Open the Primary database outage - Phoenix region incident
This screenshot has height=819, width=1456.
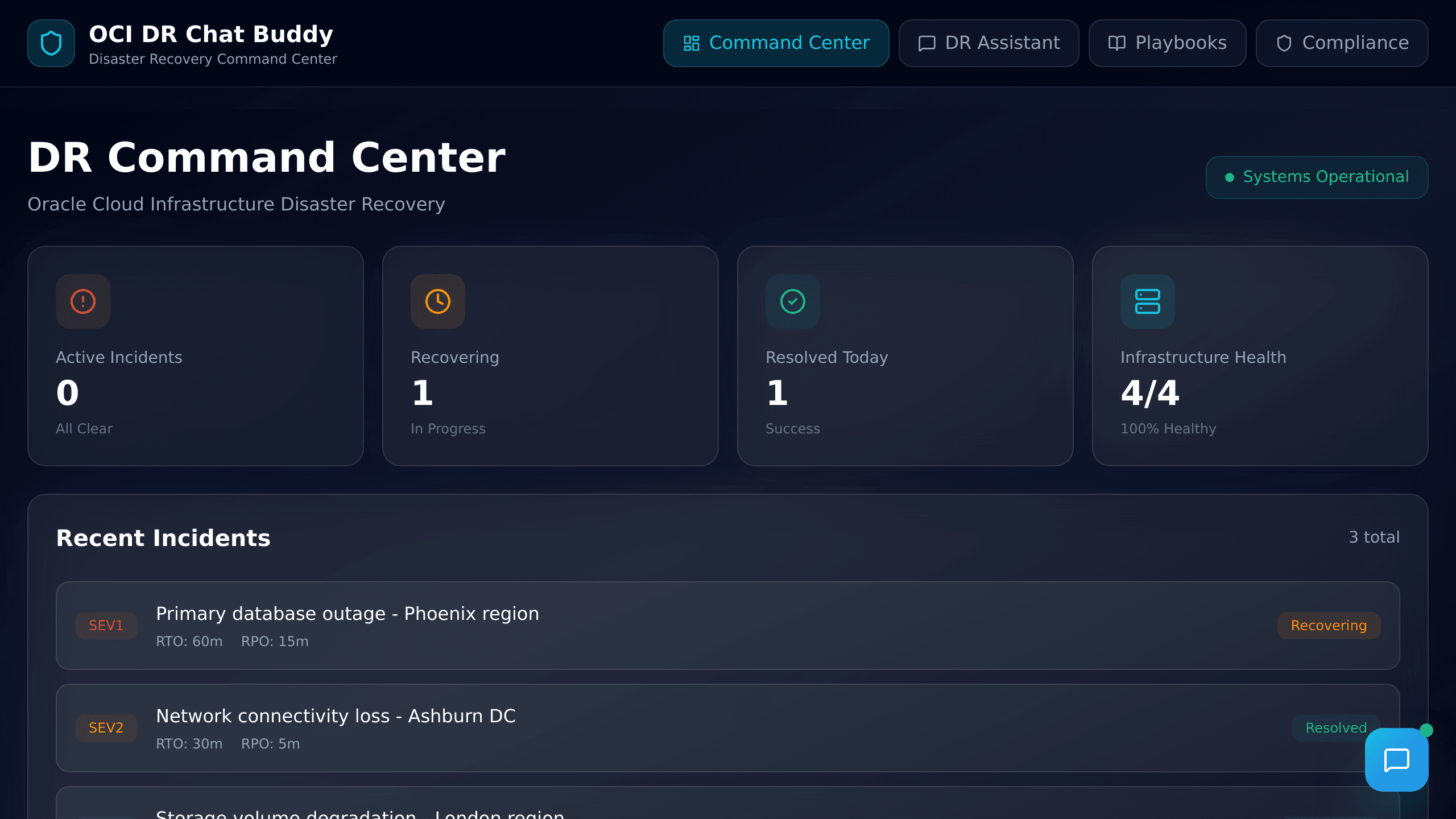(x=728, y=626)
